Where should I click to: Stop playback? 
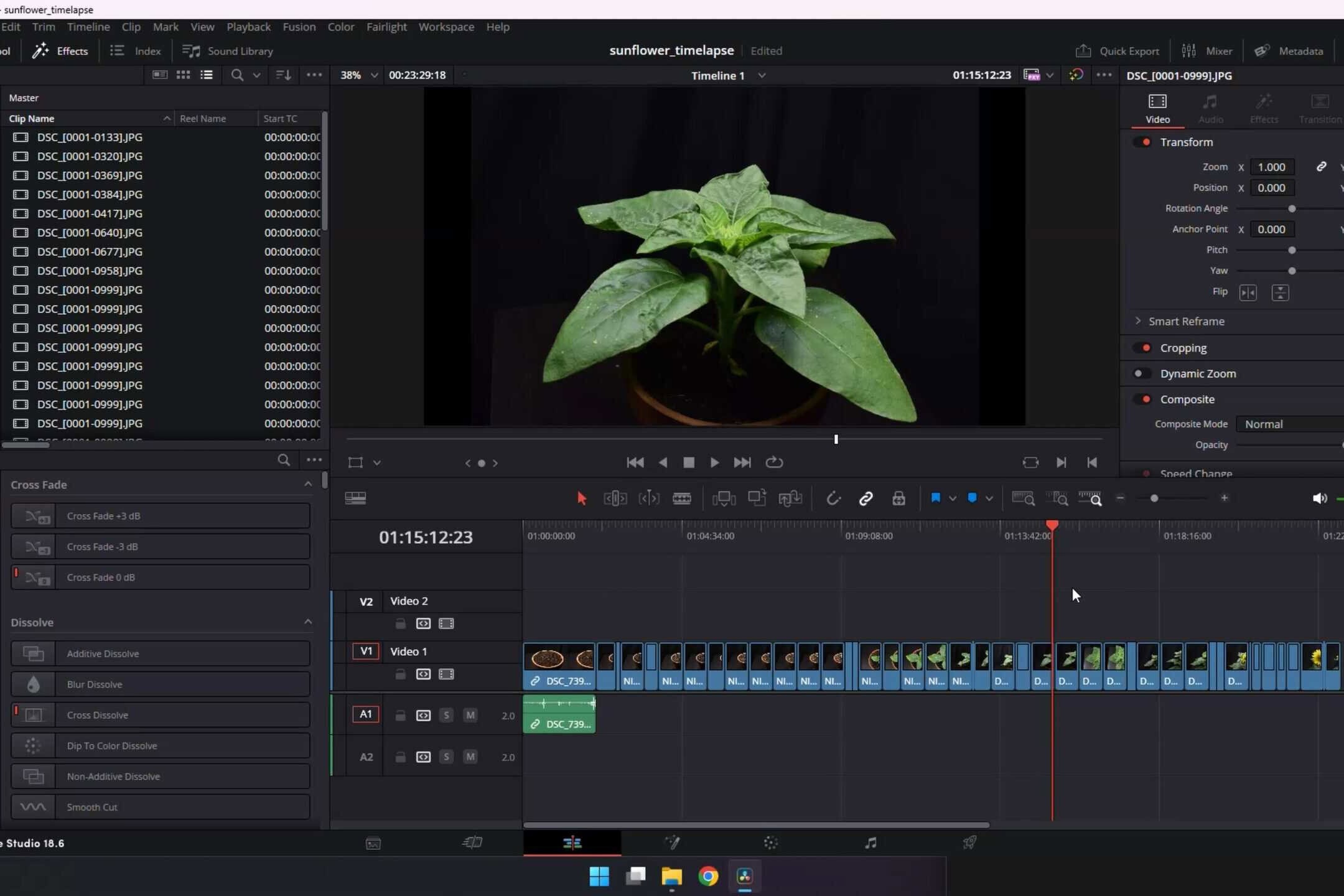click(x=688, y=462)
